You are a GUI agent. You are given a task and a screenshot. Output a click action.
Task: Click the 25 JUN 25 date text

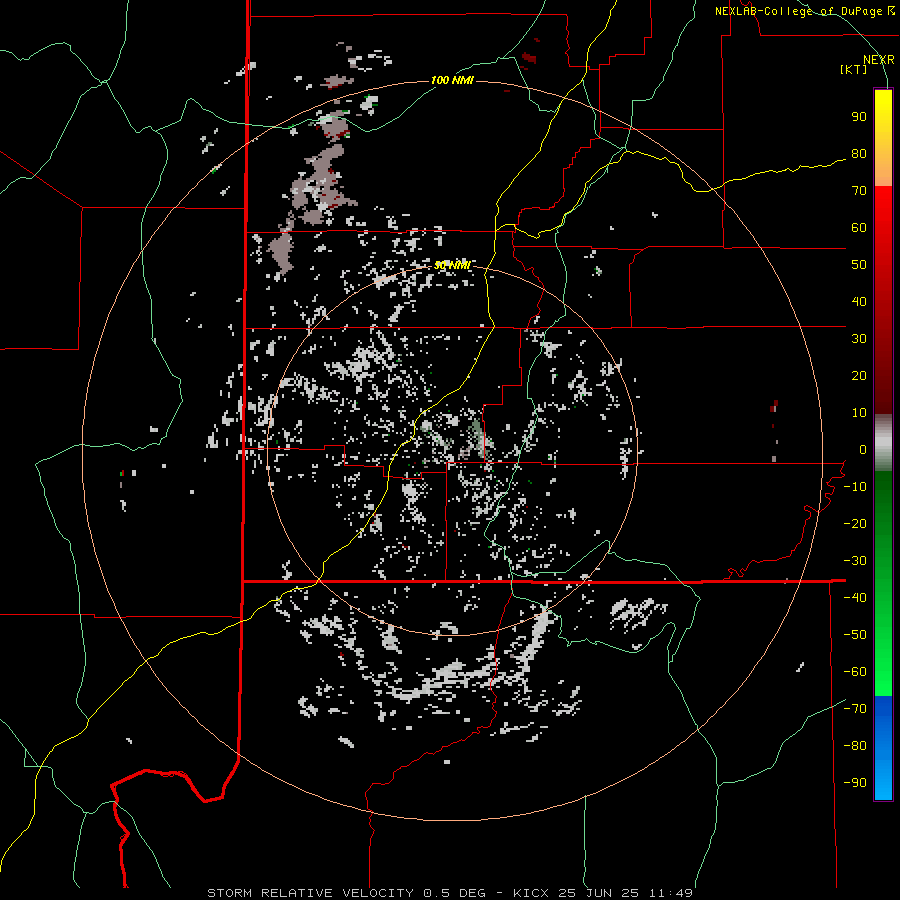click(599, 893)
